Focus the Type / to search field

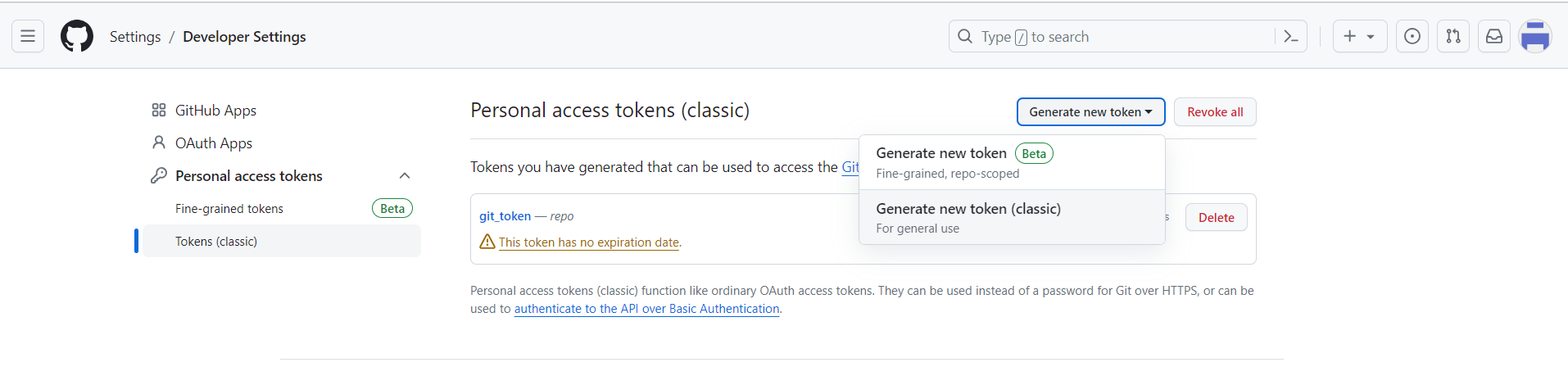(x=1114, y=36)
